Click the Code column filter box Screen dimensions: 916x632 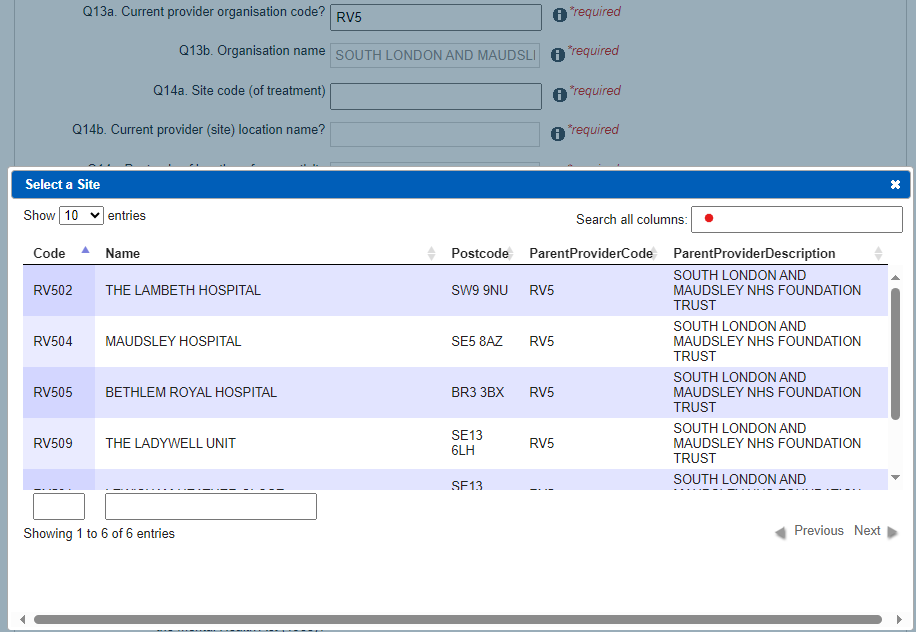(x=58, y=506)
